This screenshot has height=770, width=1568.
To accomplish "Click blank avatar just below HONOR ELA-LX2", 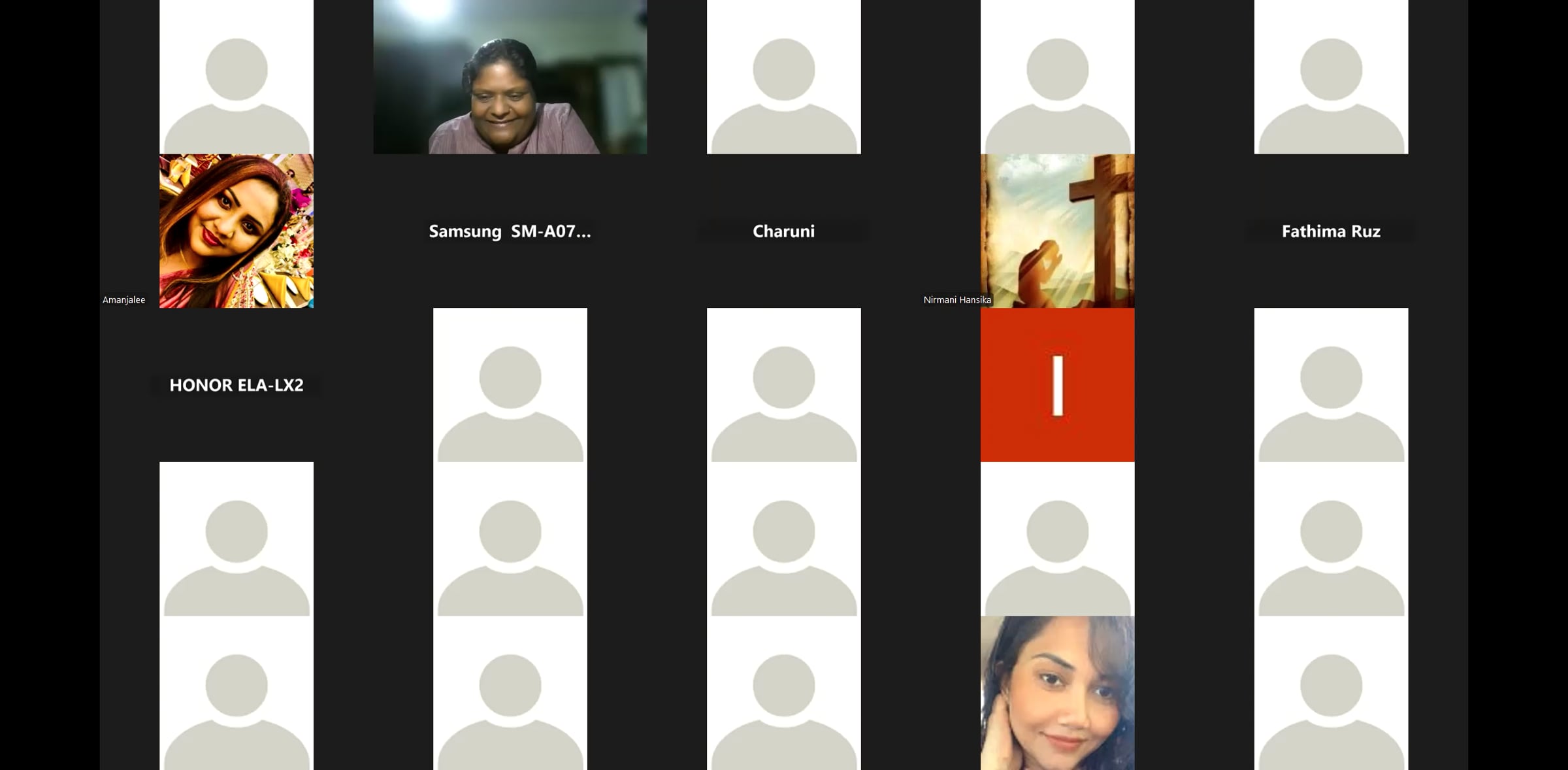I will pos(237,539).
